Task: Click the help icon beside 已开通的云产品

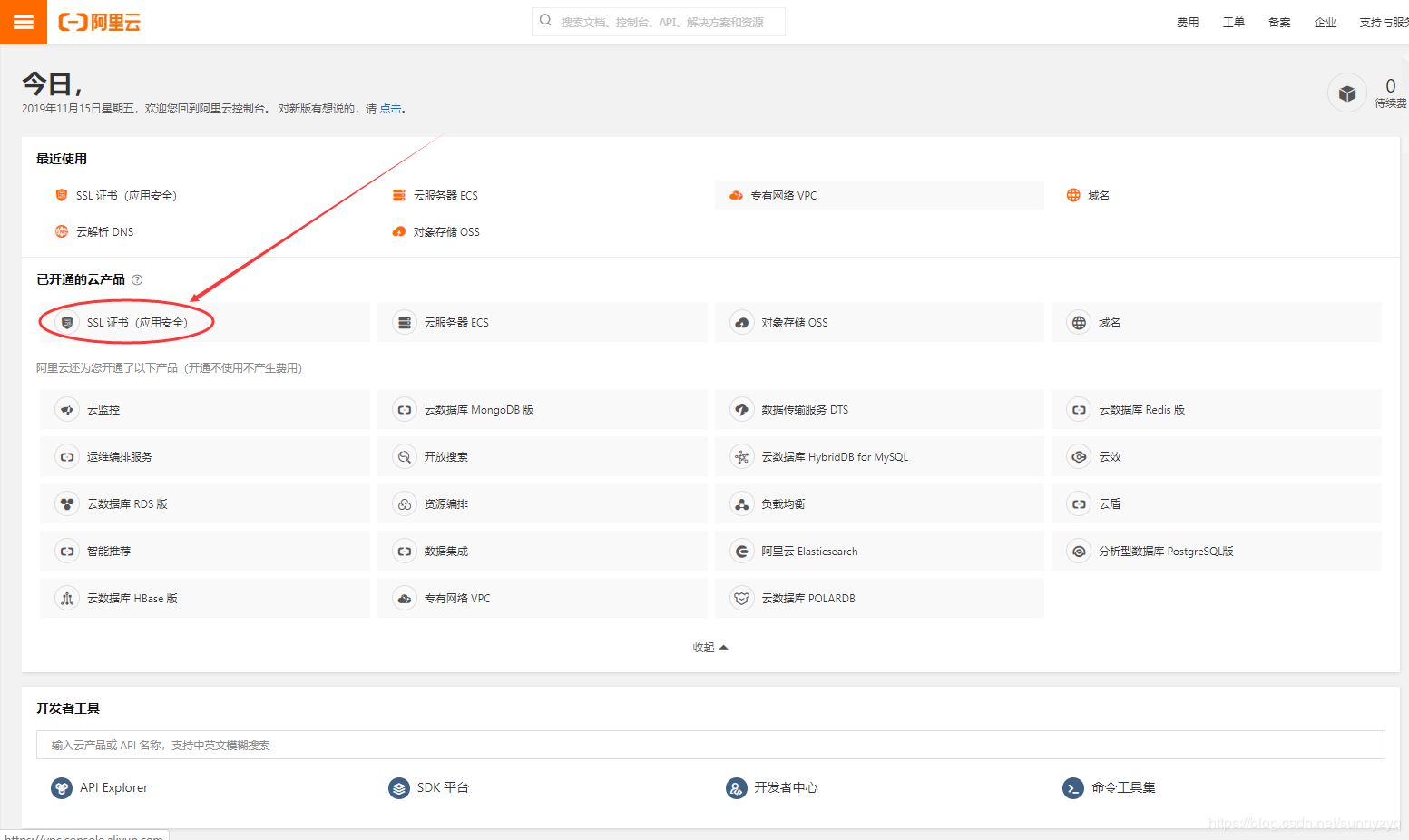Action: 137,279
